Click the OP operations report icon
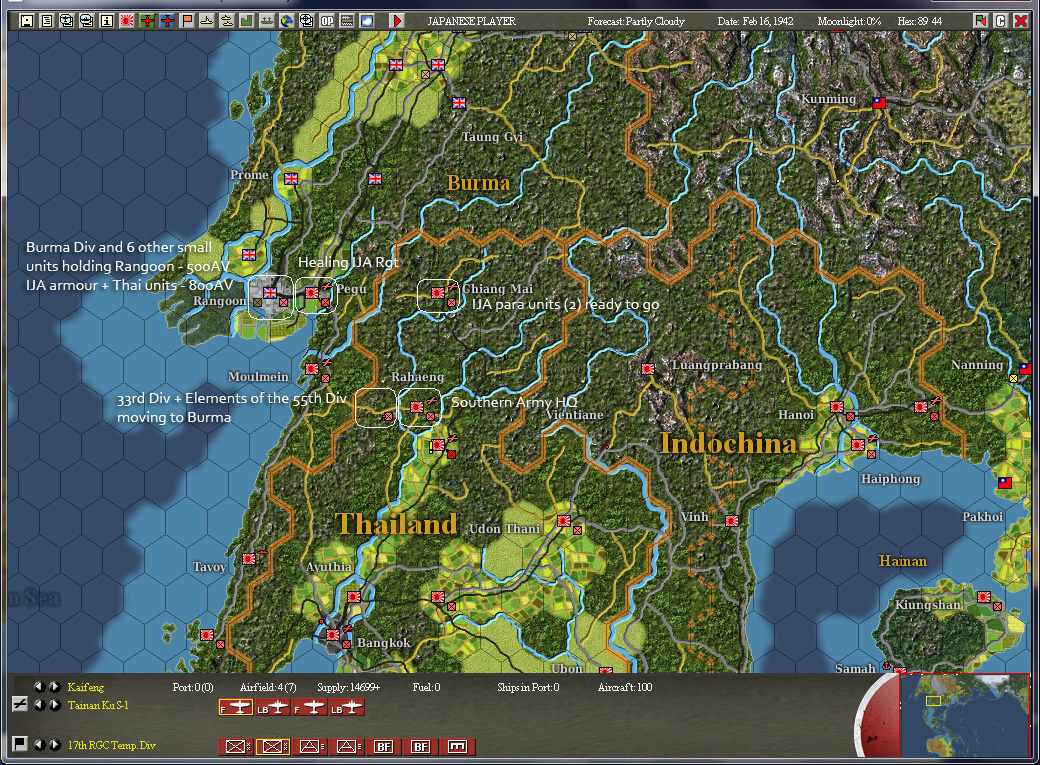Viewport: 1040px width, 765px height. click(327, 21)
